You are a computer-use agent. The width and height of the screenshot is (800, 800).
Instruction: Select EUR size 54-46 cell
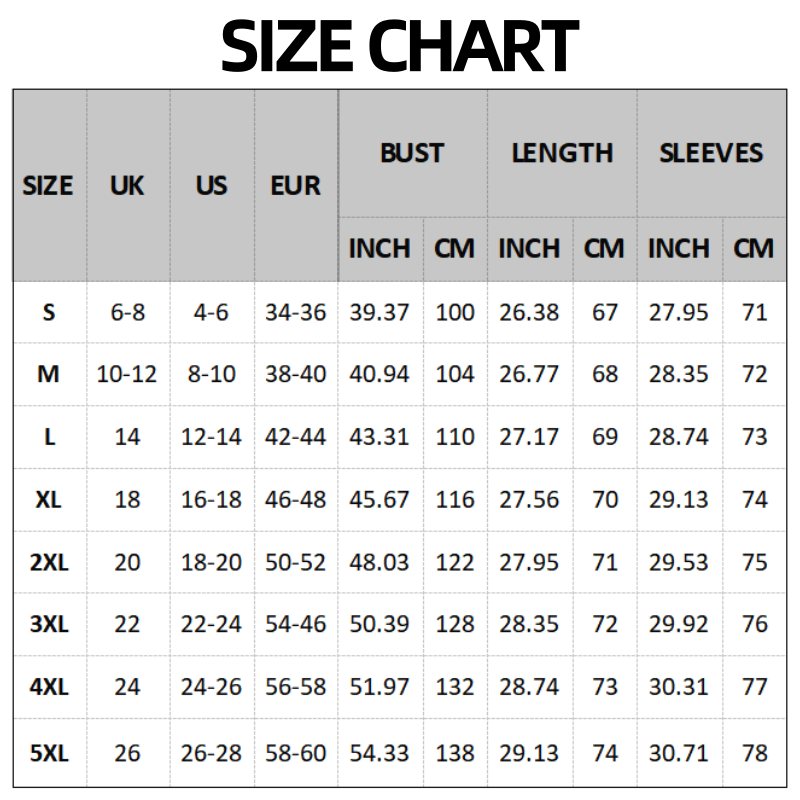click(296, 624)
